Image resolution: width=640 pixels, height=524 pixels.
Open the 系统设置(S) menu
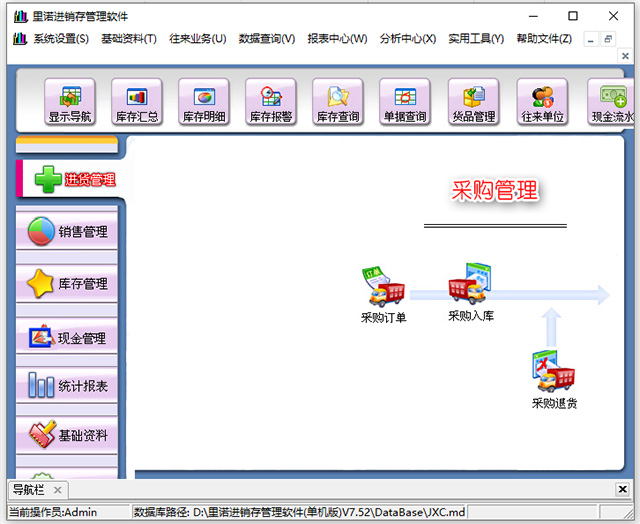pyautogui.click(x=61, y=39)
